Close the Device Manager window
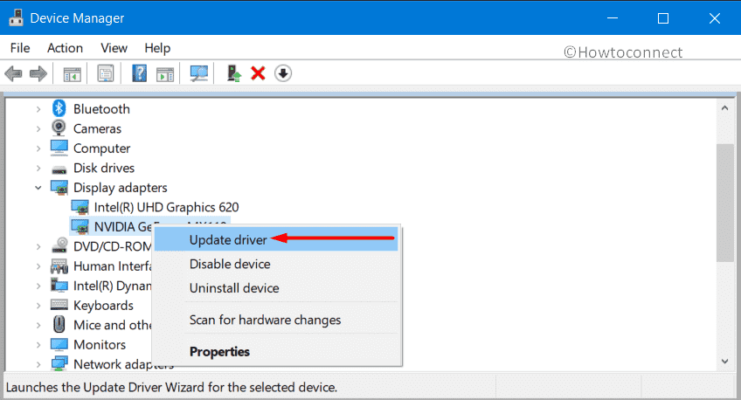 [x=715, y=18]
